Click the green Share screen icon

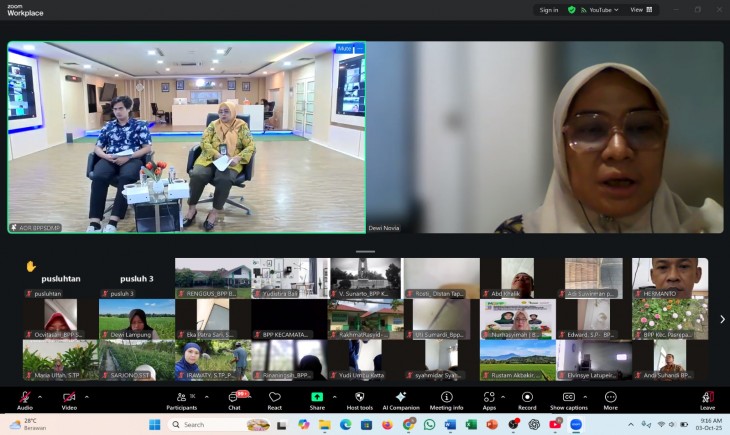(x=317, y=398)
